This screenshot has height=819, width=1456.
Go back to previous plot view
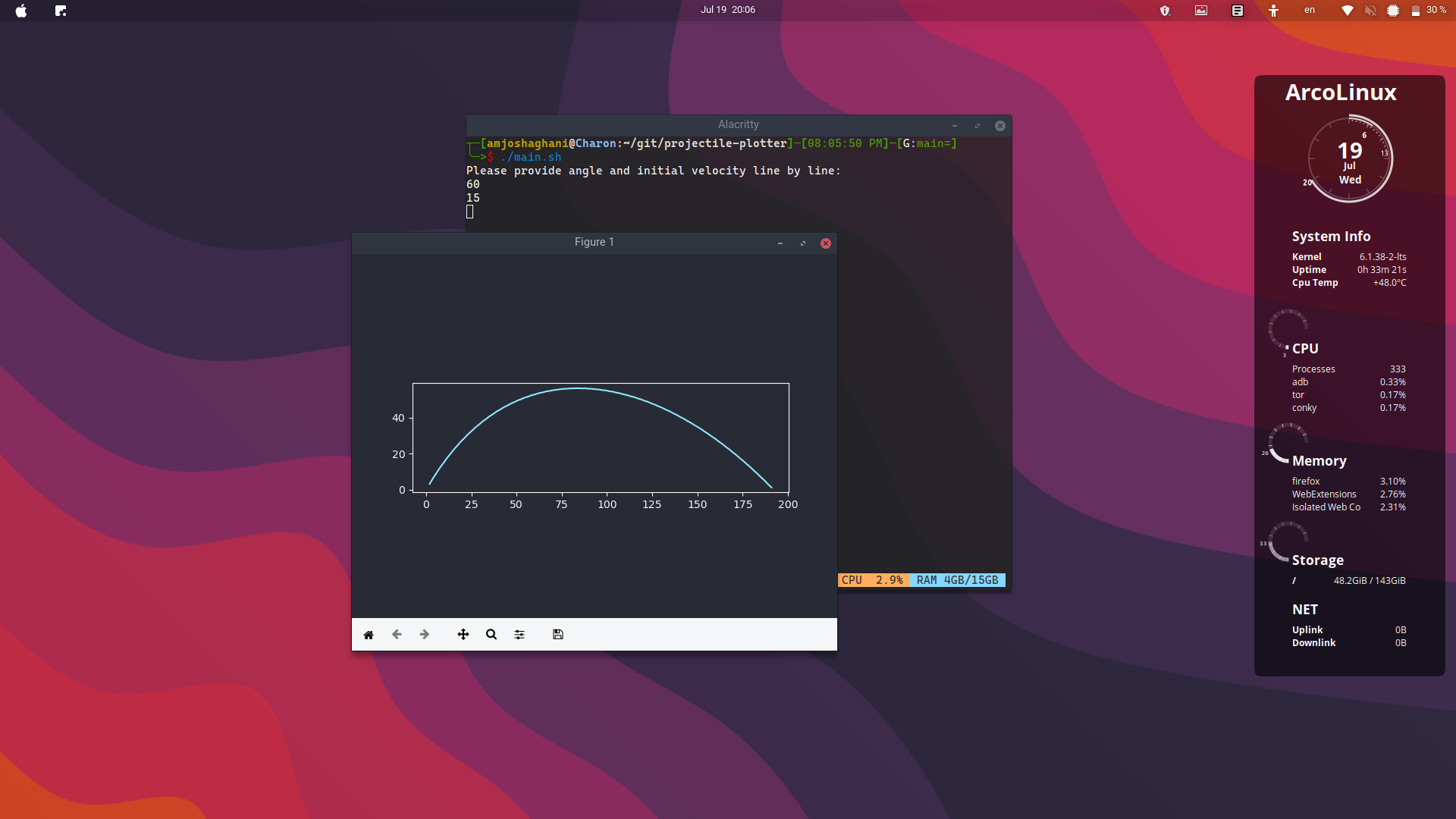[397, 635]
